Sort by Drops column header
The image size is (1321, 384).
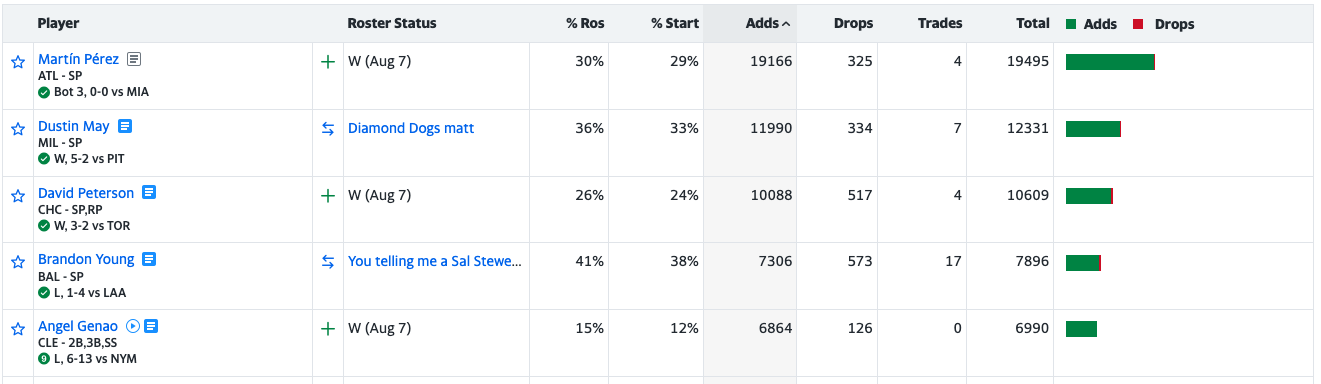pyautogui.click(x=853, y=23)
